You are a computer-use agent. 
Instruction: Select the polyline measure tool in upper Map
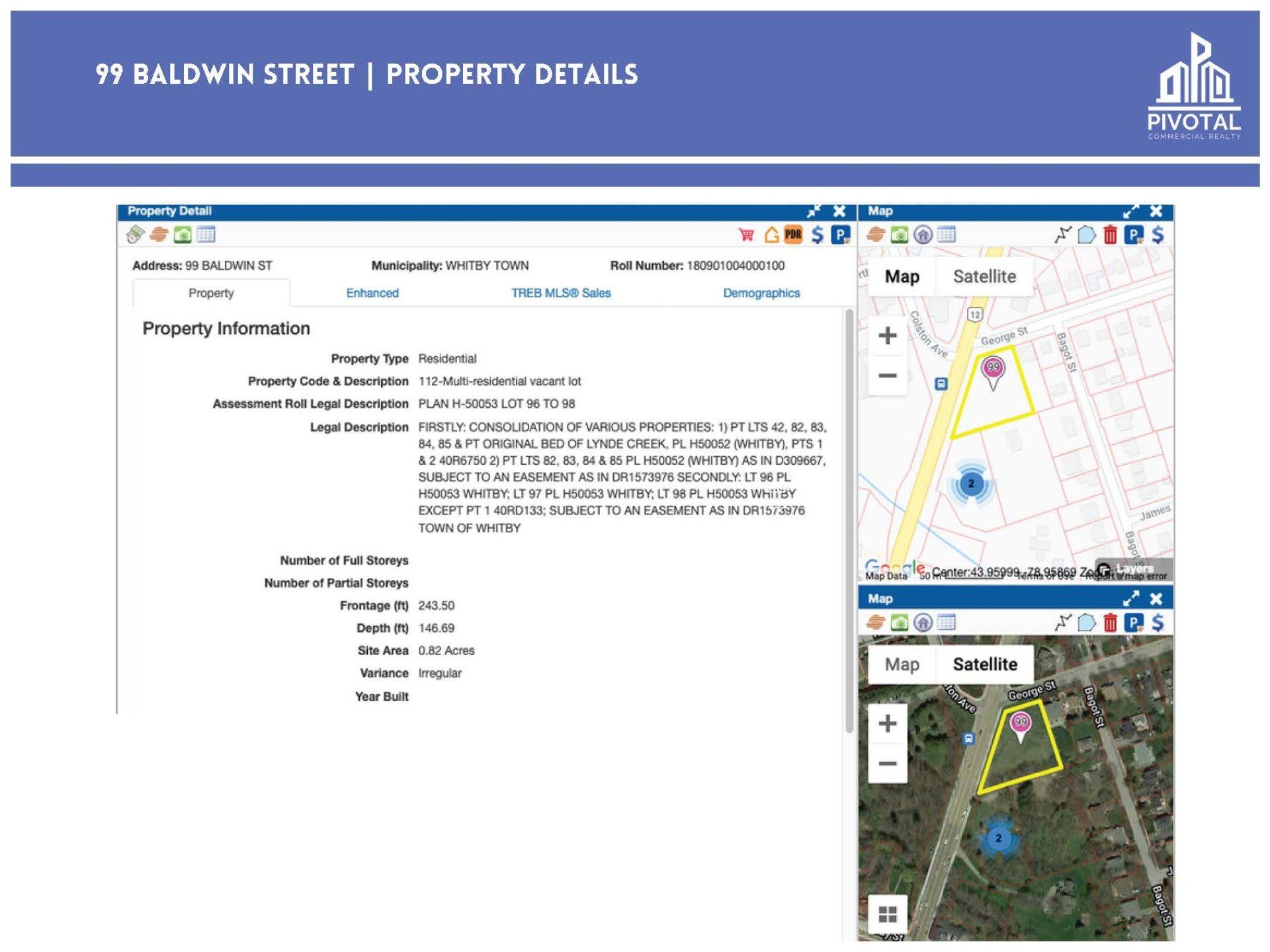(1063, 235)
